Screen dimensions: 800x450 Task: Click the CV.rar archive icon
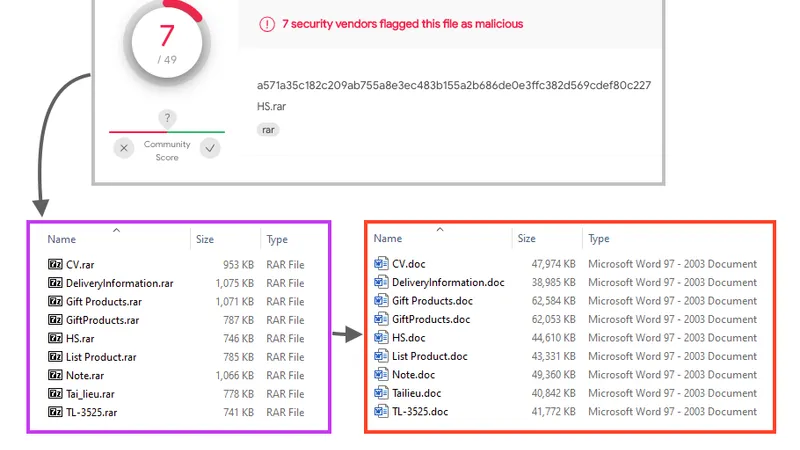55,264
